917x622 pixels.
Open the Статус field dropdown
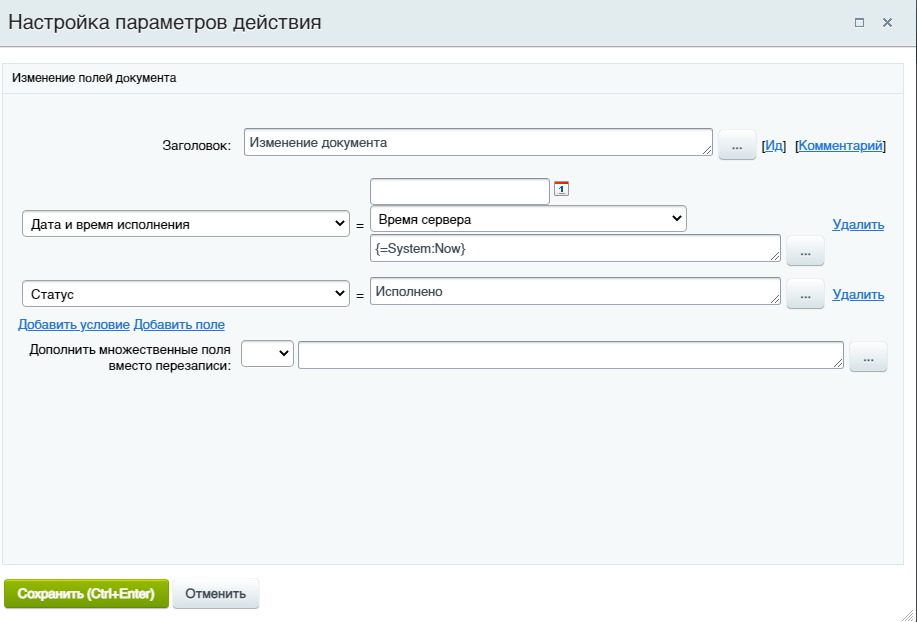[x=186, y=293]
